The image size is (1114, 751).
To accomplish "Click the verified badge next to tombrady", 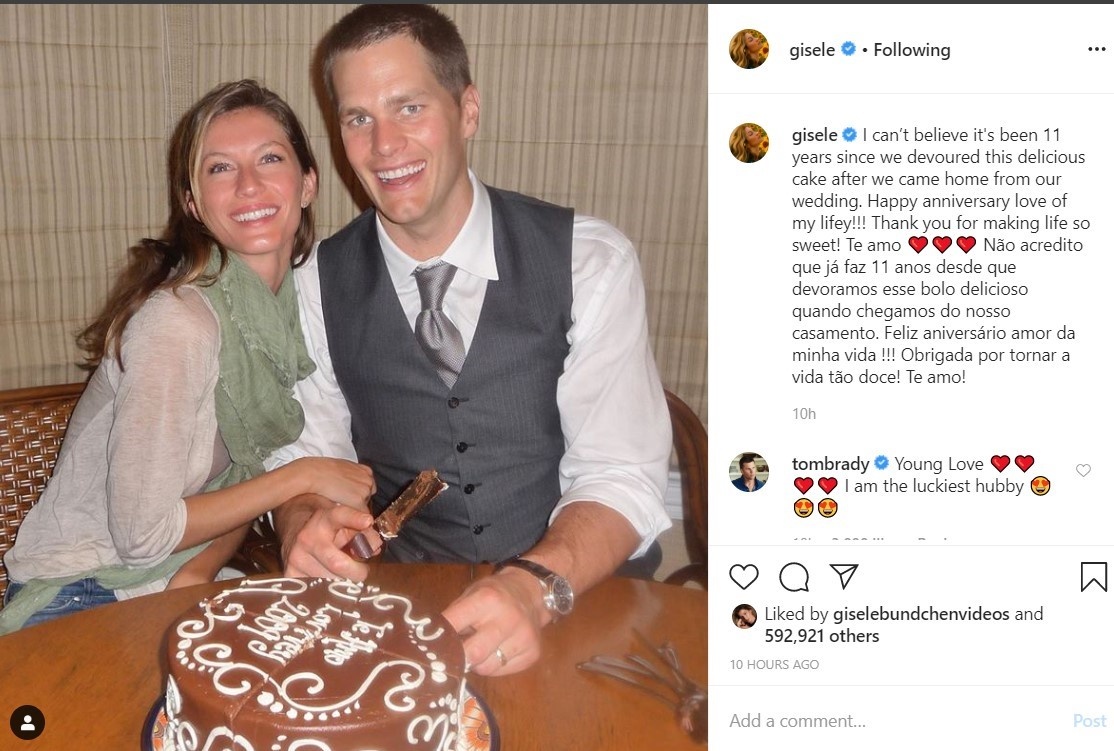I will (882, 464).
